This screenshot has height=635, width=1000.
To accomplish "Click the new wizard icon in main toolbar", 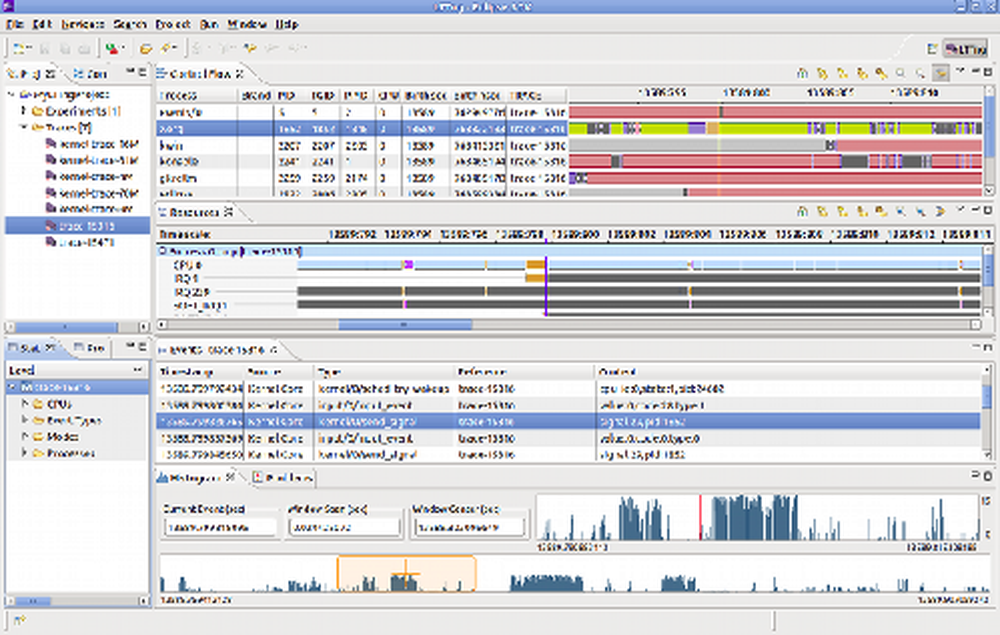I will click(x=21, y=48).
